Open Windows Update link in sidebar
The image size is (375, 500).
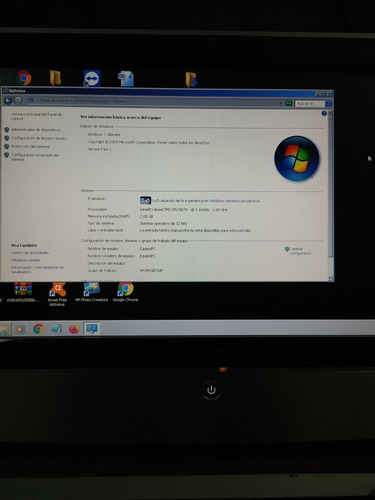pos(26,260)
